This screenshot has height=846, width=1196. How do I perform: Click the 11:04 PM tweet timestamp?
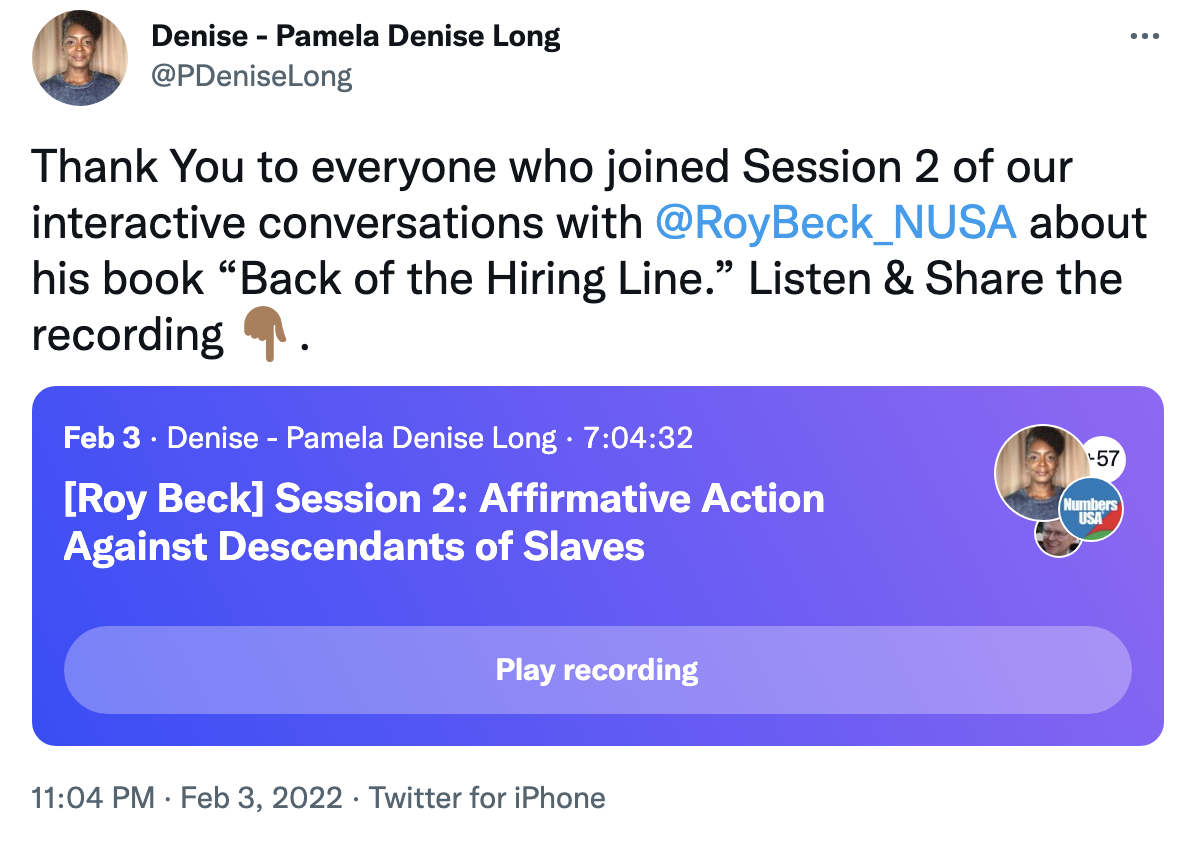pyautogui.click(x=93, y=798)
